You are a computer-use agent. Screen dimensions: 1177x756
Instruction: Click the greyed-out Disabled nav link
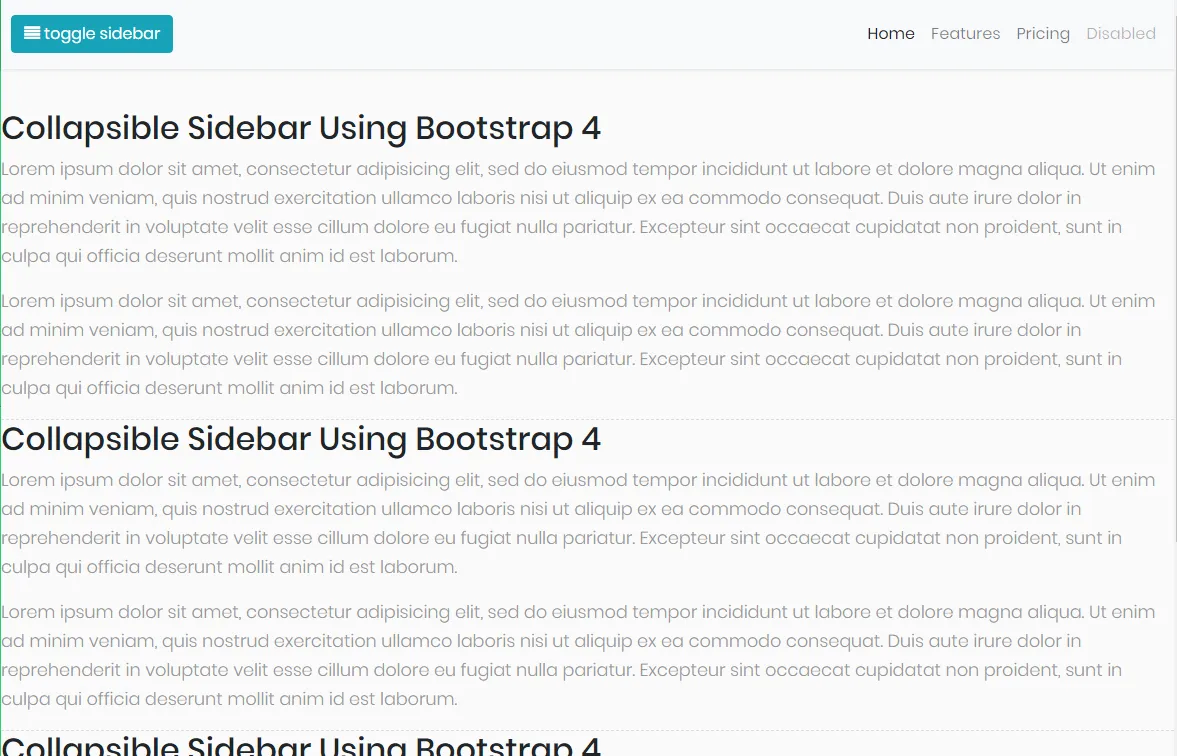(1120, 34)
